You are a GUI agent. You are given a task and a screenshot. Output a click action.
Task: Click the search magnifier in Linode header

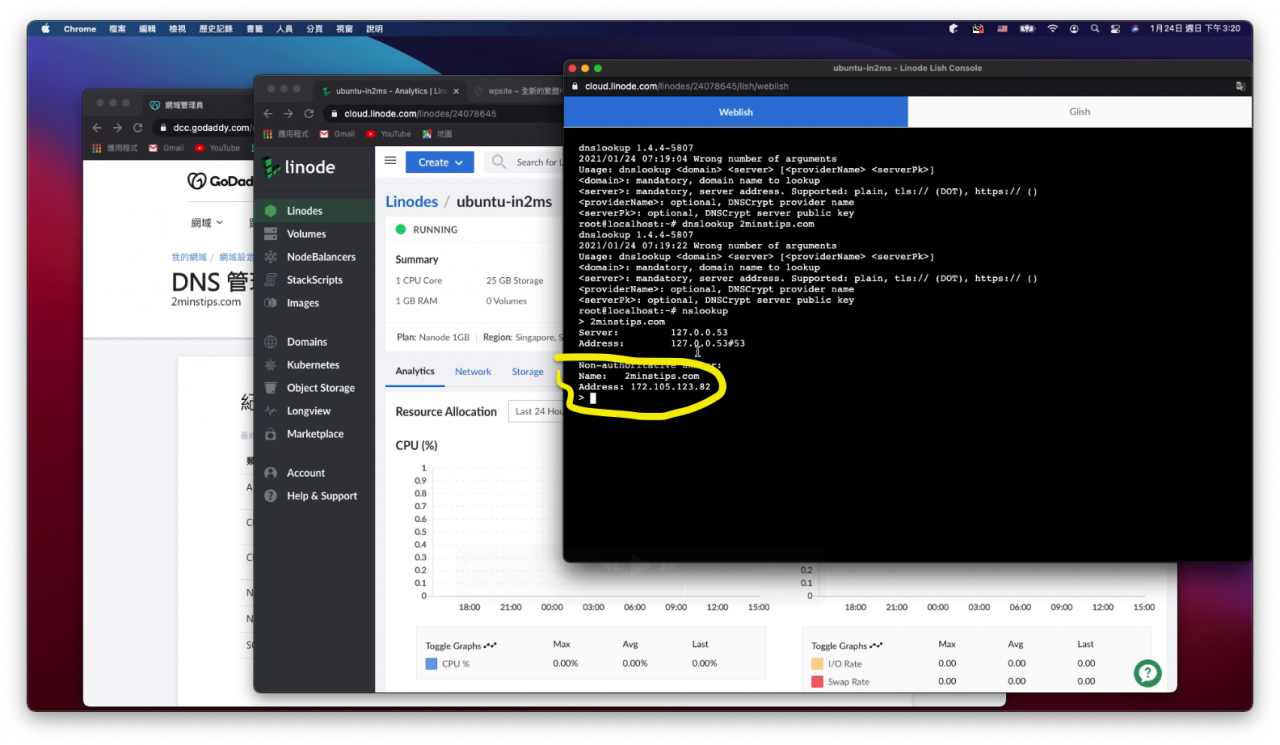tap(499, 162)
